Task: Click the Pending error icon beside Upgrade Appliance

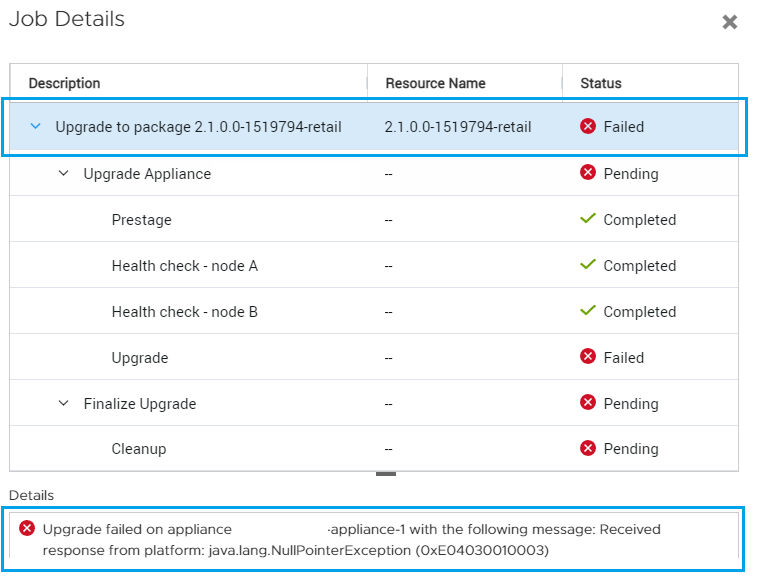Action: point(588,173)
